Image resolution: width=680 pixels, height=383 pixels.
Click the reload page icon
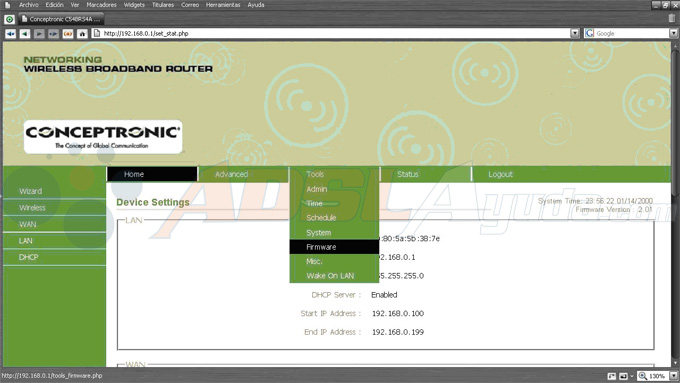[x=68, y=33]
